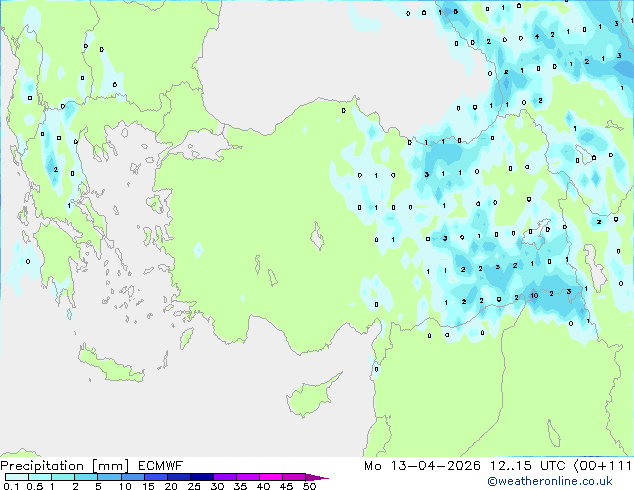The width and height of the screenshot is (634, 490).
Task: Click the legend label '0.1'
Action: (x=11, y=486)
